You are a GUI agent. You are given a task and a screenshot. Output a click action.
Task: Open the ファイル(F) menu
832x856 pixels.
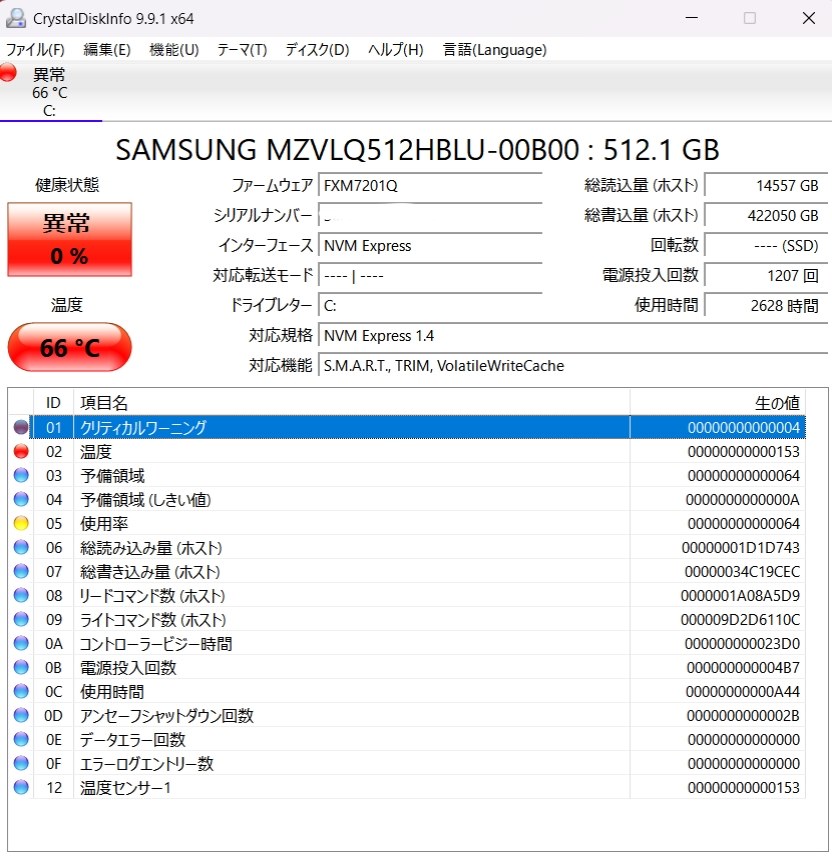[35, 50]
